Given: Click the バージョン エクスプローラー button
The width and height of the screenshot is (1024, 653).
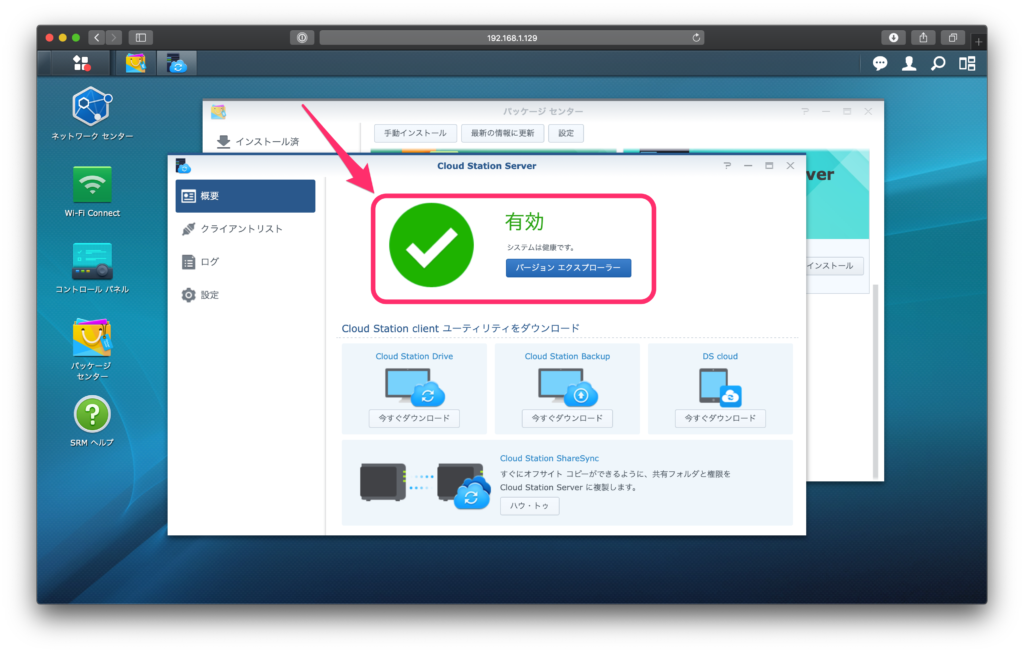Looking at the screenshot, I should [x=568, y=268].
